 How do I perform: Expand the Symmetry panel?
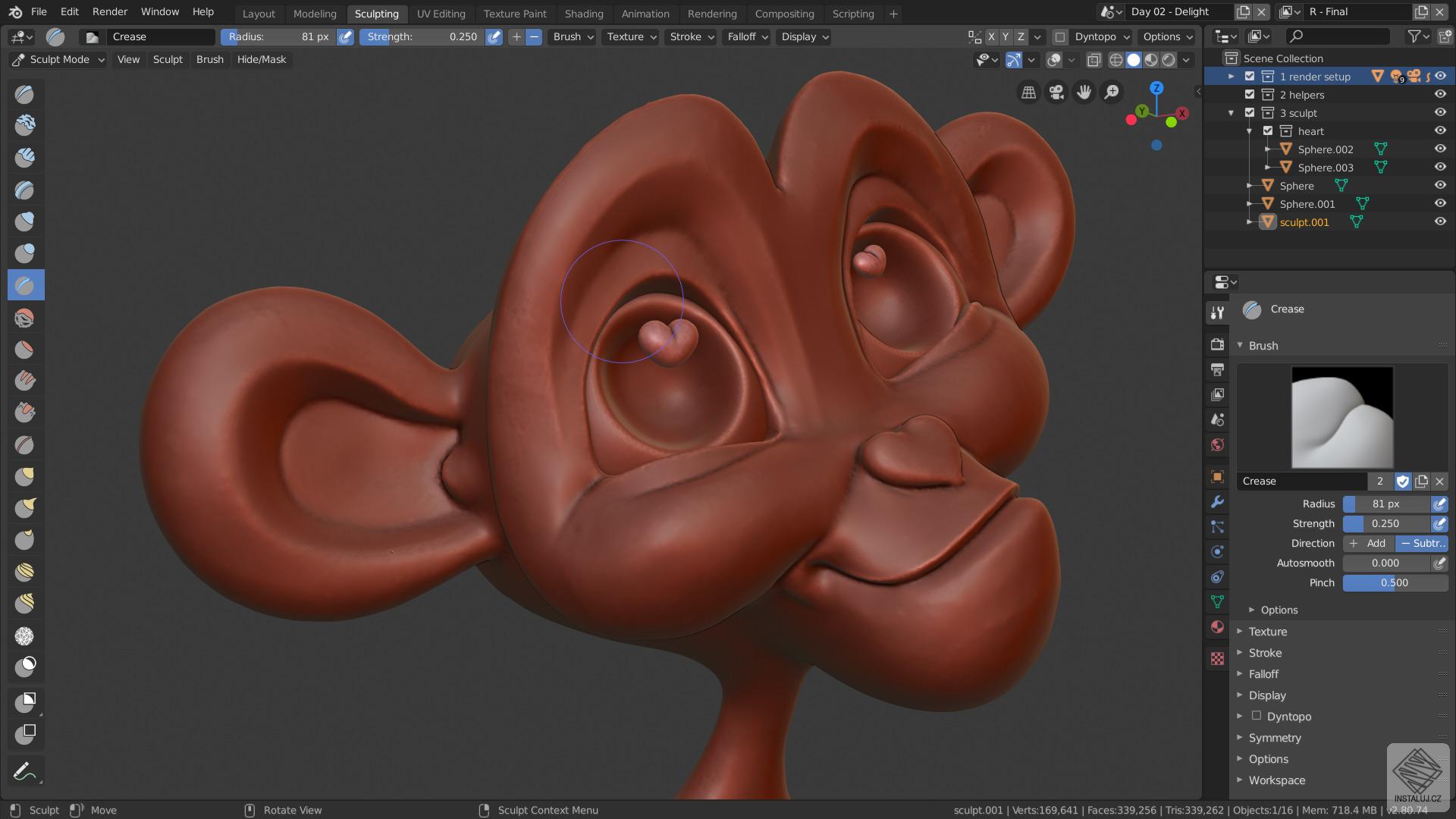pos(1274,738)
